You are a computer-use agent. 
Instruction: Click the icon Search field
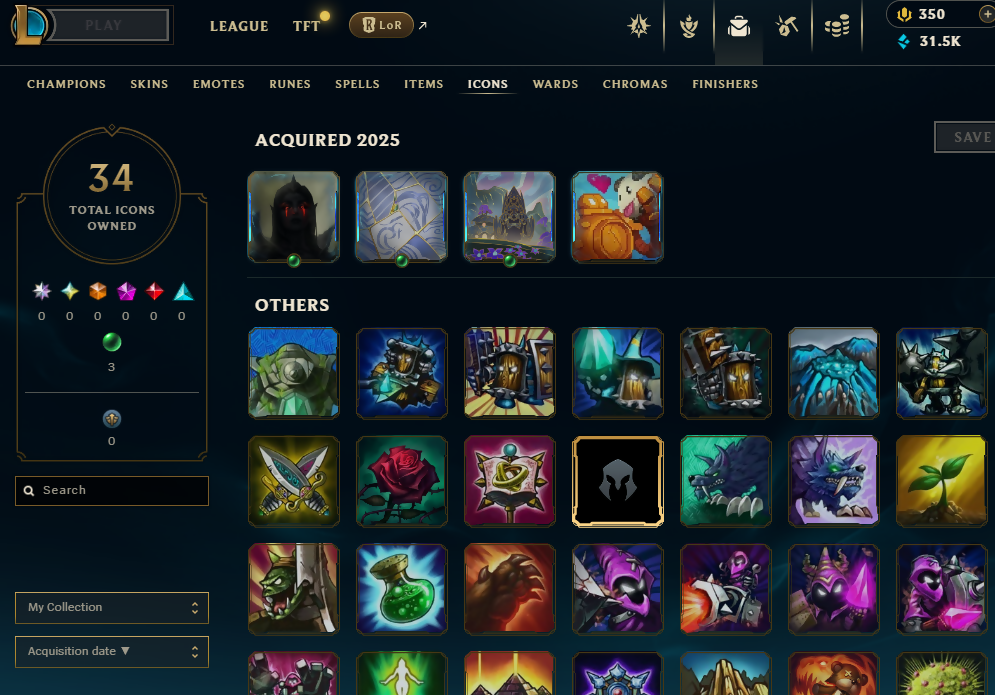click(x=112, y=491)
